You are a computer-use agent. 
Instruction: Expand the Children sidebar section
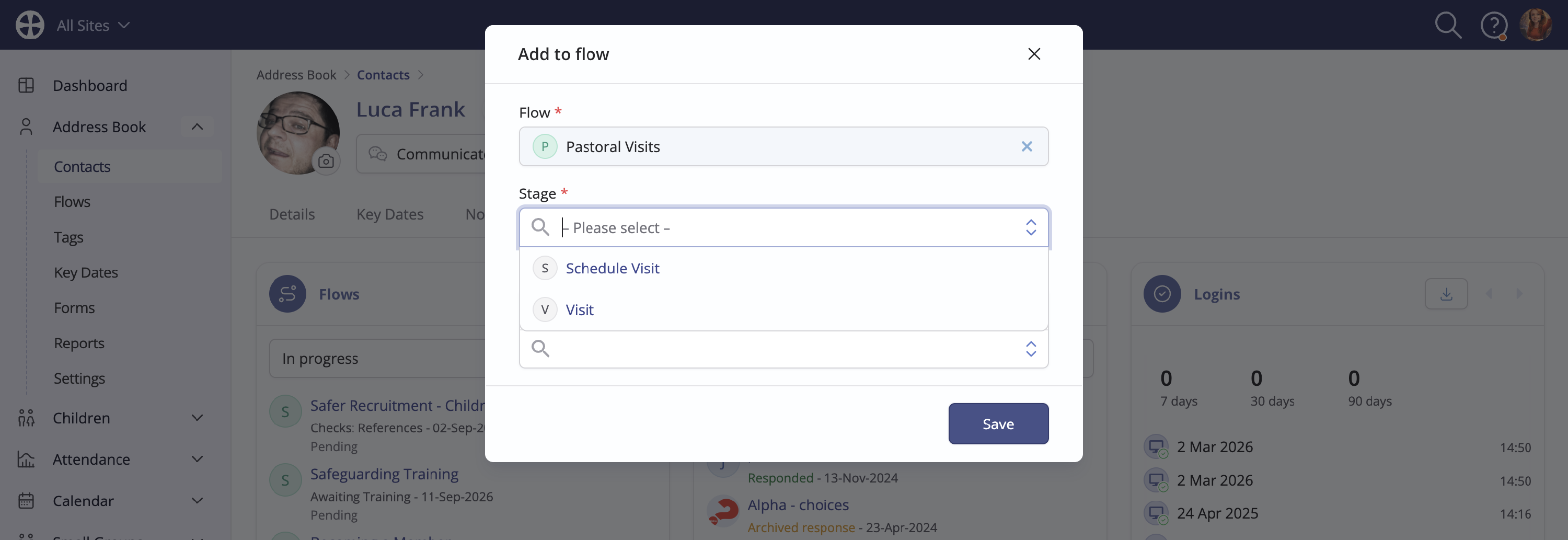coord(197,418)
